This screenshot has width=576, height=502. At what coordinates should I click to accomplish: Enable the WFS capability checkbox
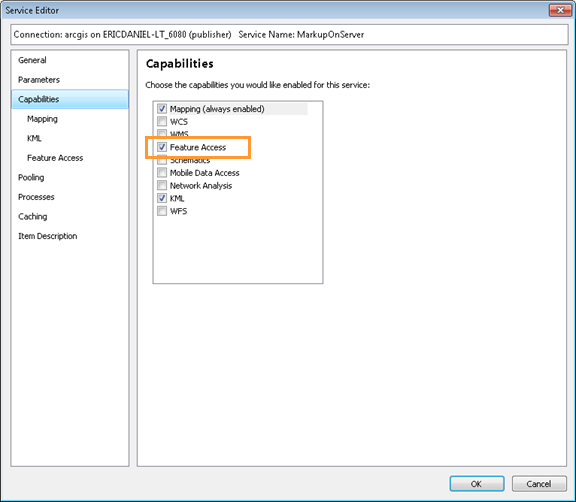pyautogui.click(x=162, y=211)
